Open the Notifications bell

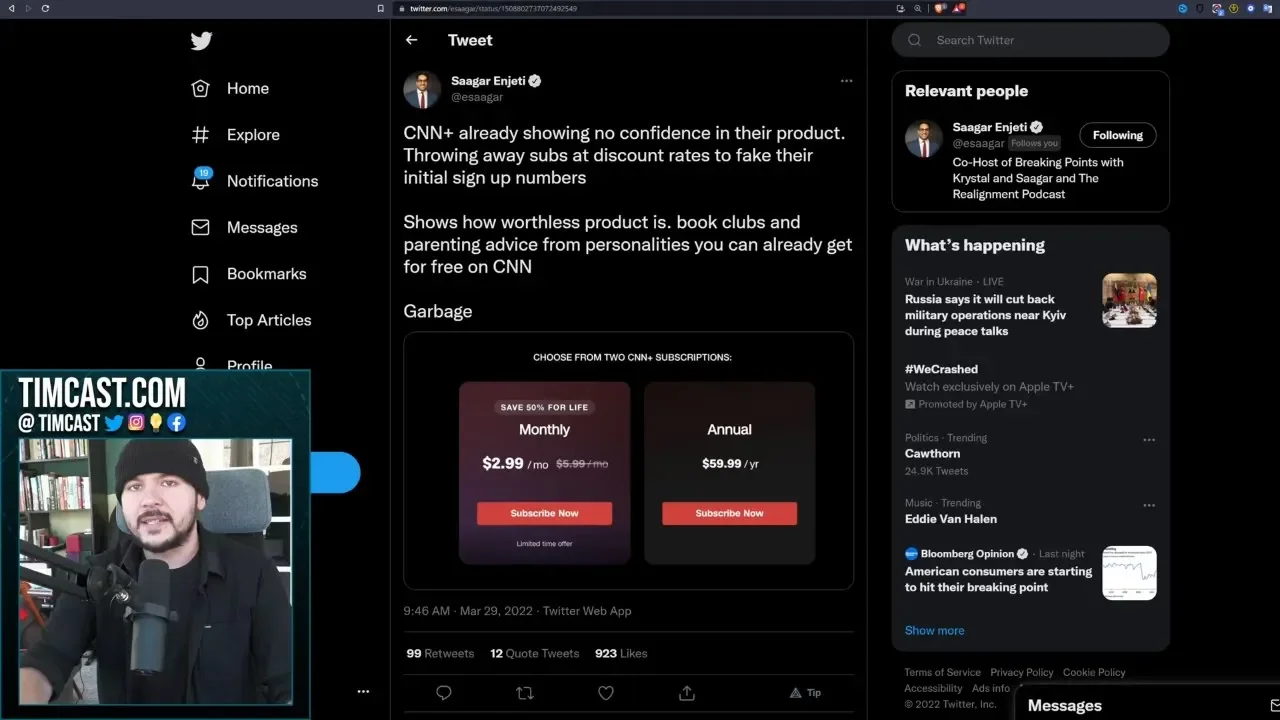[x=201, y=180]
